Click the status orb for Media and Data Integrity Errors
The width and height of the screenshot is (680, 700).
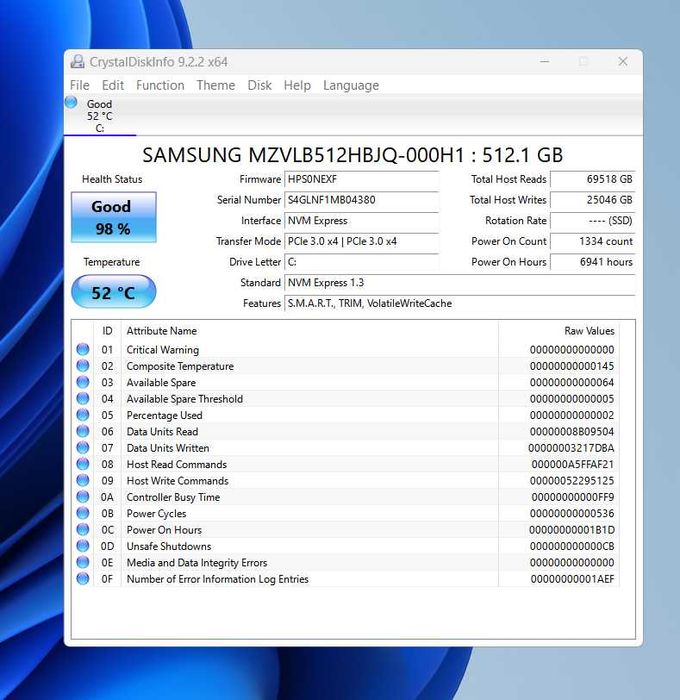tap(83, 562)
